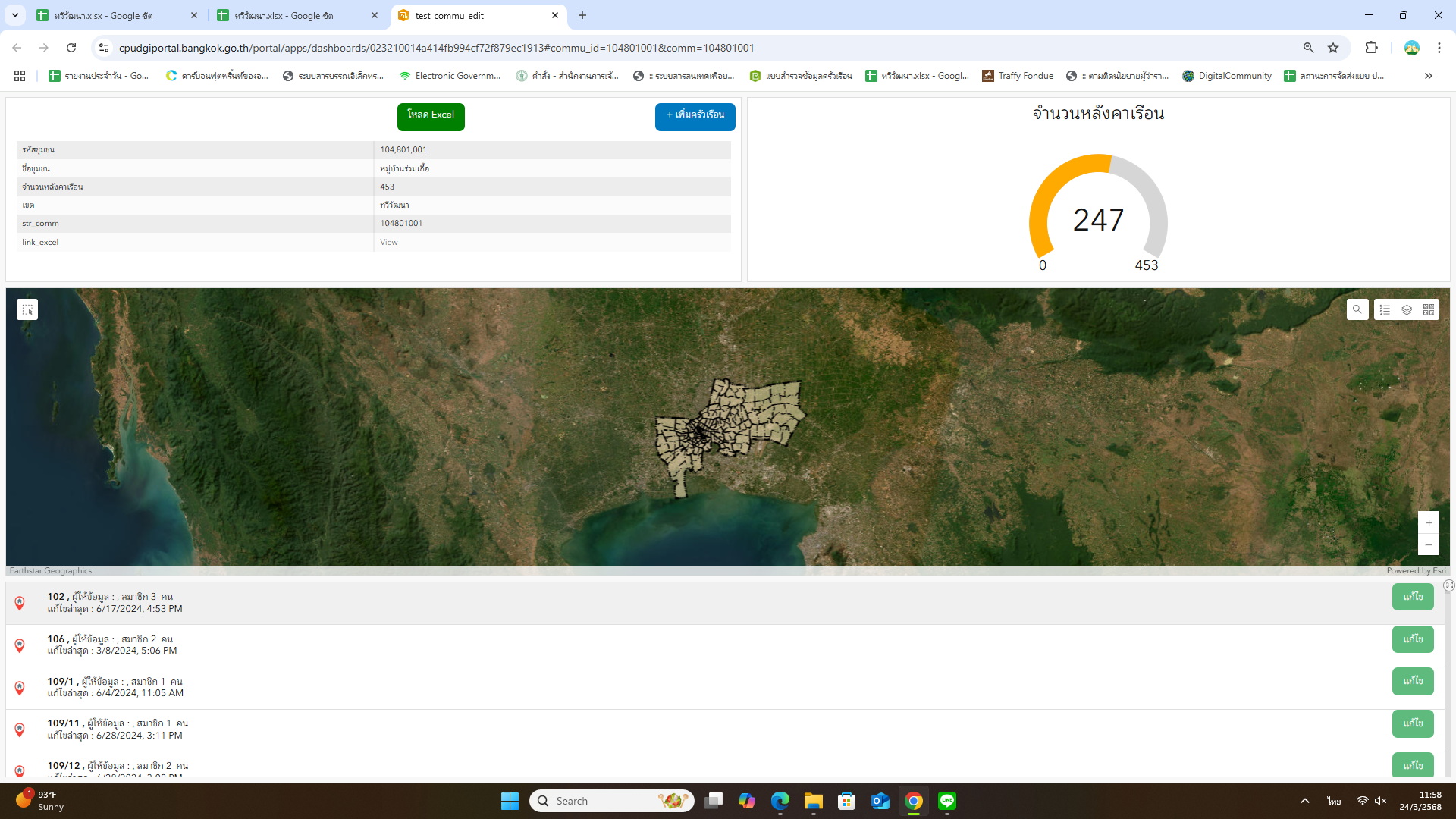This screenshot has height=819, width=1456.
Task: Click แก้ไข button for house 106
Action: tap(1413, 639)
